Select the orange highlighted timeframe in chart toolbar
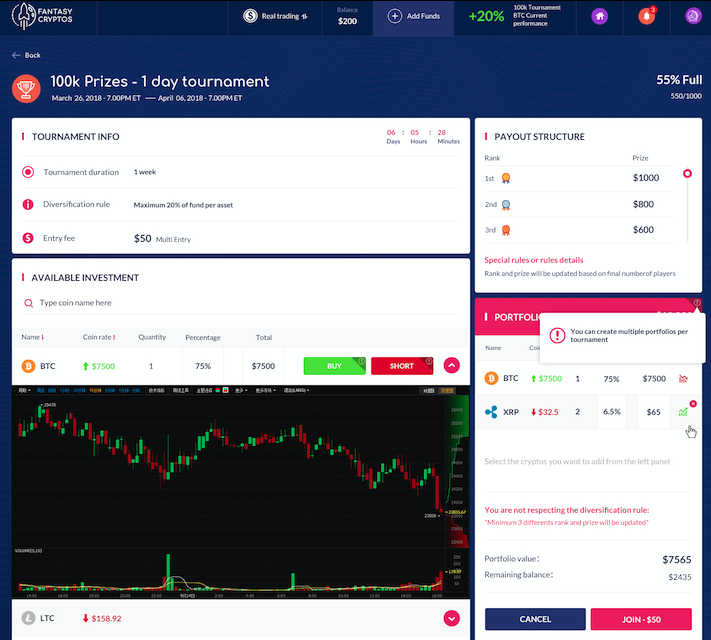Viewport: 711px width, 640px height. coord(95,390)
